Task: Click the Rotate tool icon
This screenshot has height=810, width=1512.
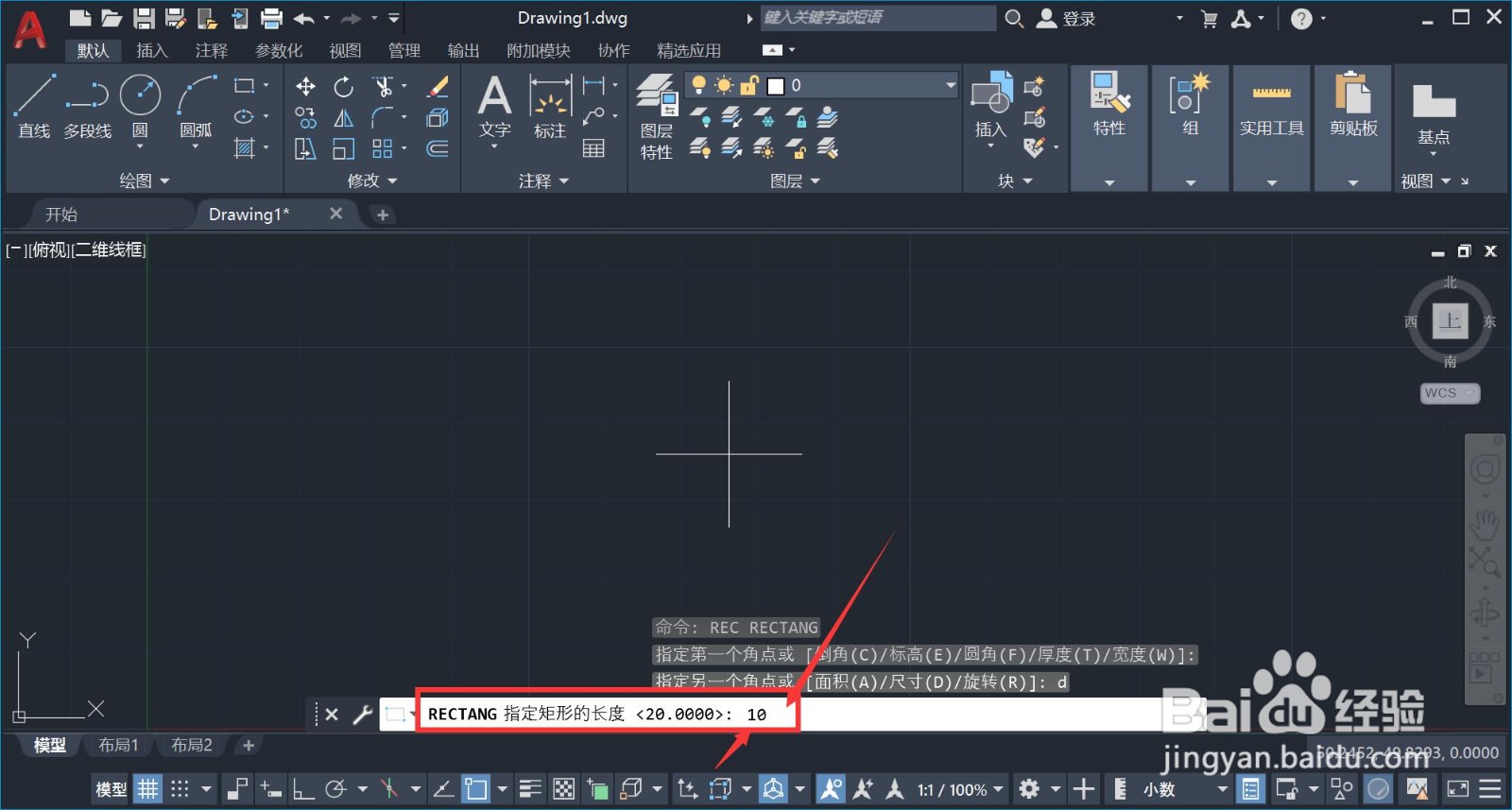Action: click(344, 87)
